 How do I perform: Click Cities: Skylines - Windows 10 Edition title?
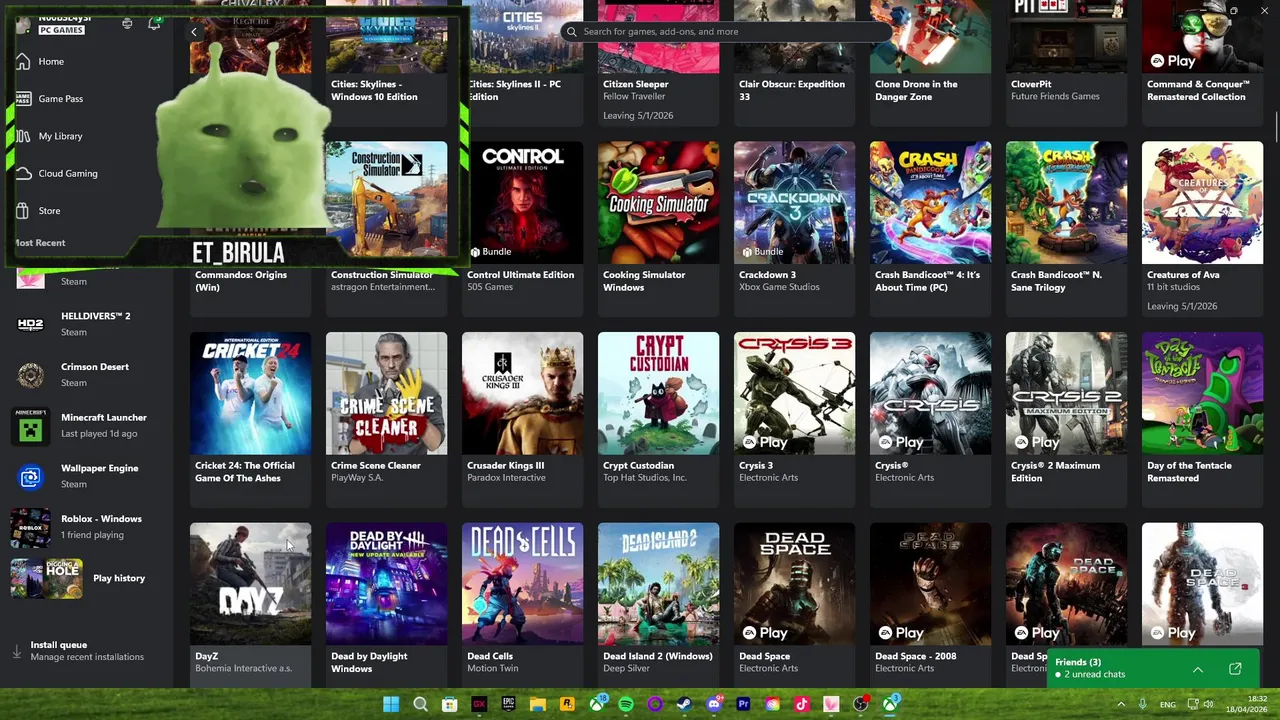point(374,90)
